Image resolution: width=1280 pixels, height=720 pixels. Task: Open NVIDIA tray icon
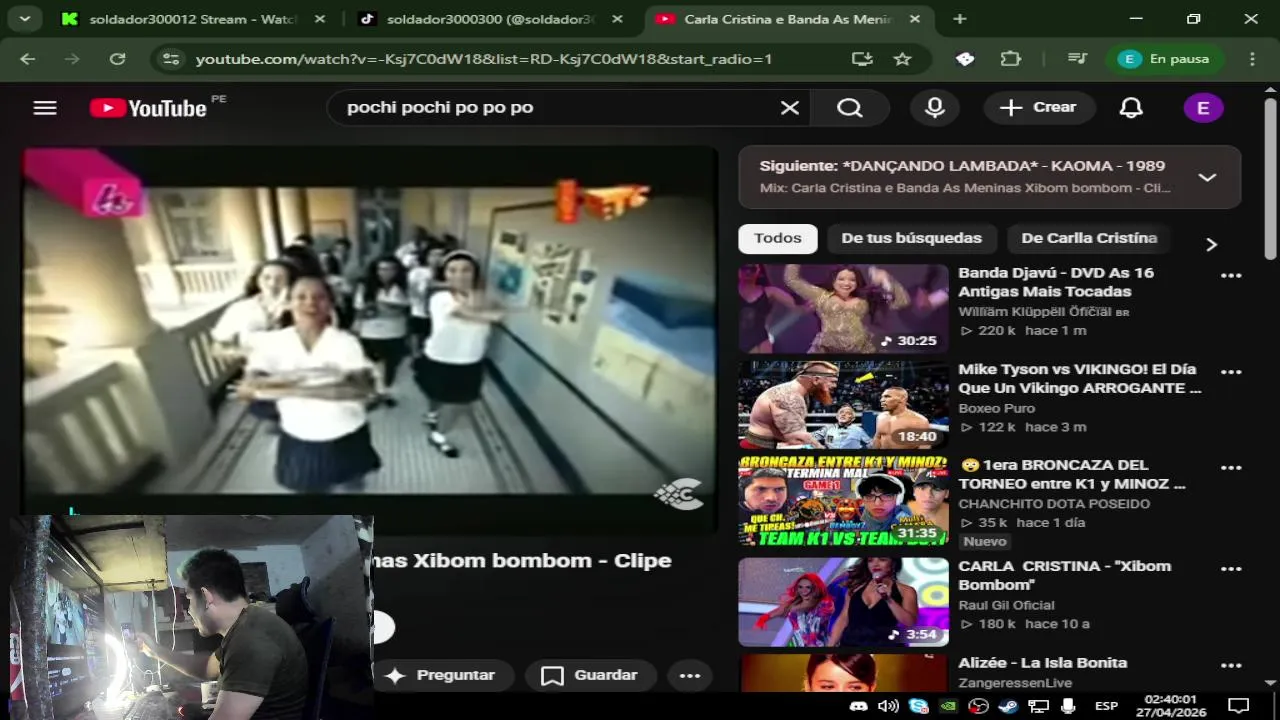click(x=948, y=706)
